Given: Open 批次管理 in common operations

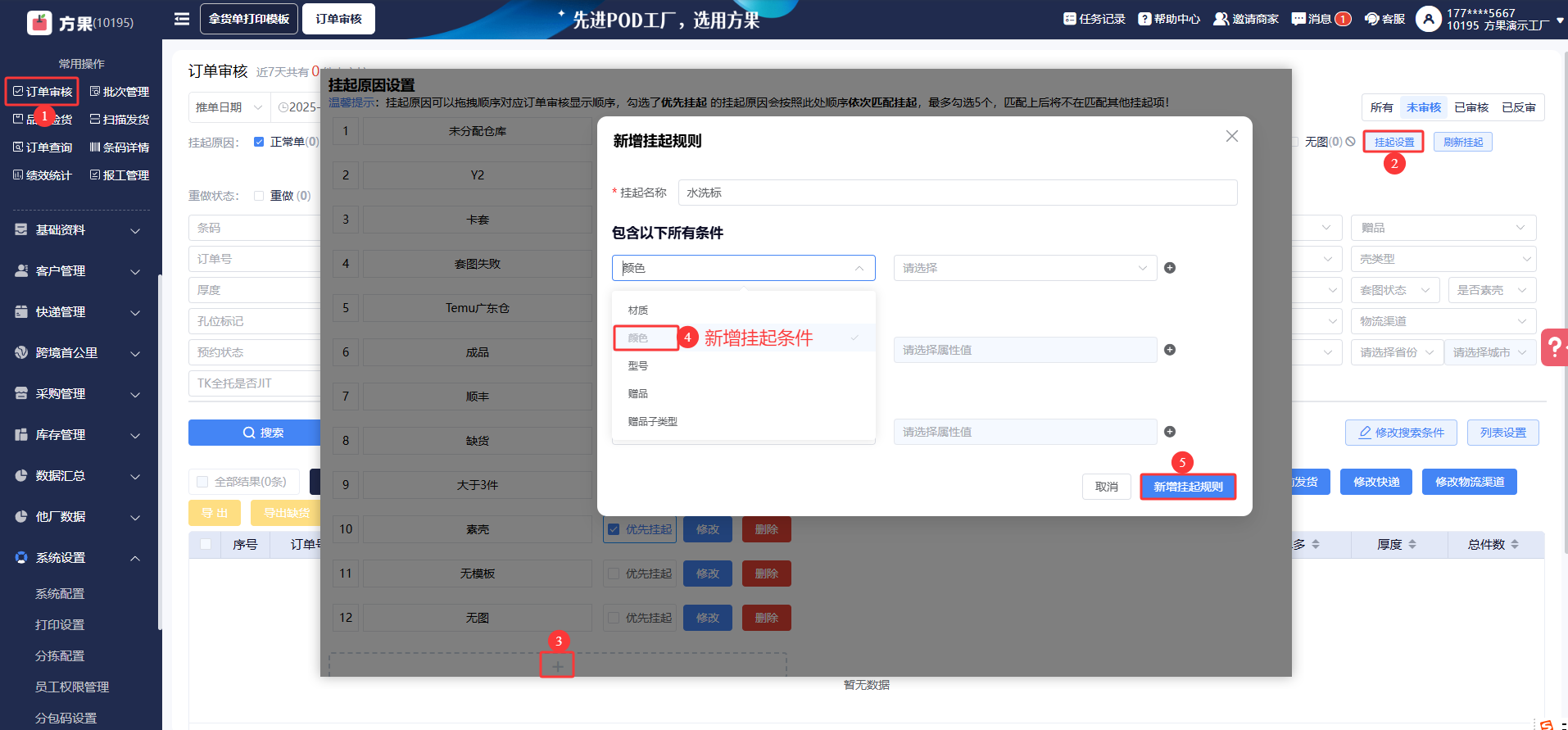Looking at the screenshot, I should pyautogui.click(x=120, y=92).
